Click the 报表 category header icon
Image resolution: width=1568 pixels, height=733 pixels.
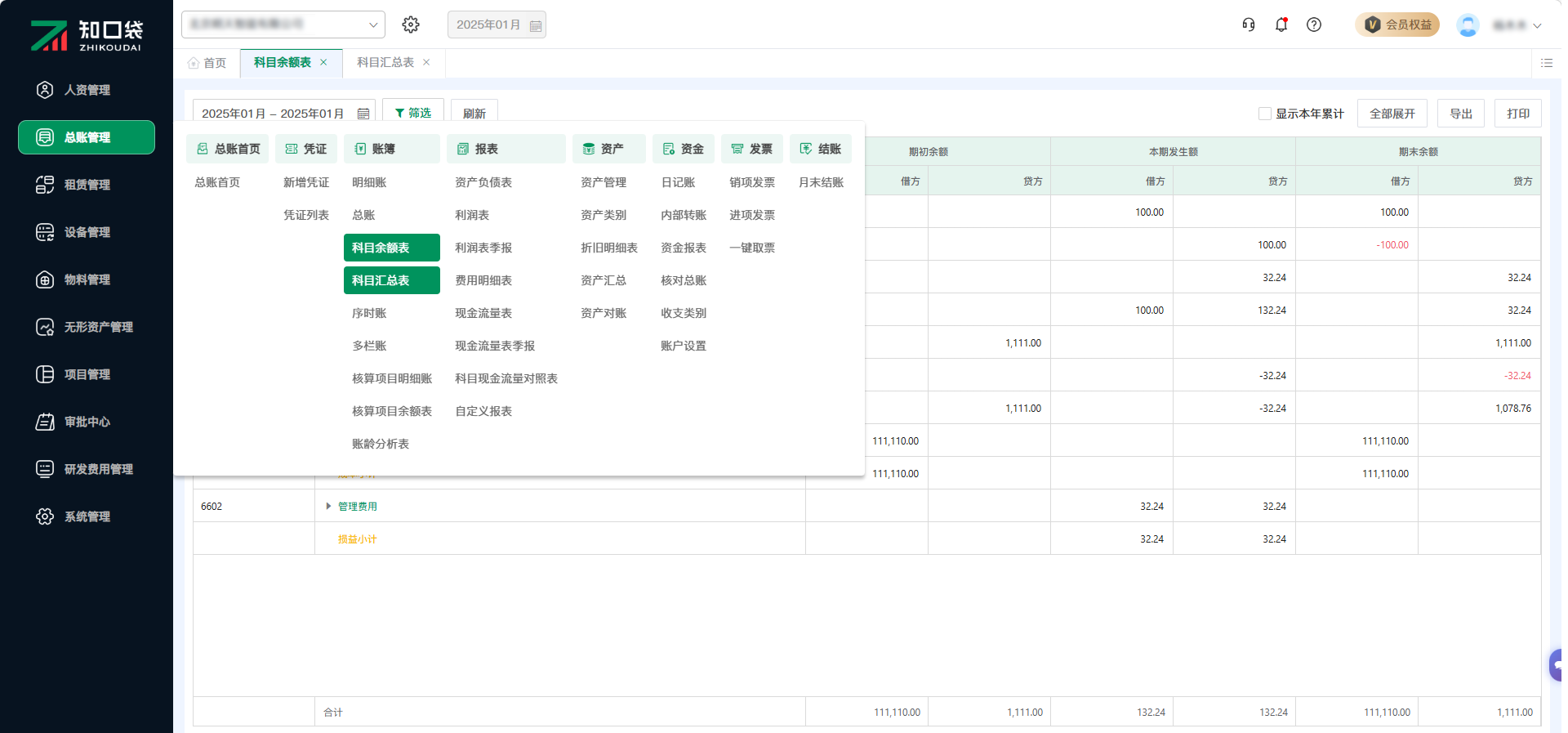pyautogui.click(x=463, y=149)
